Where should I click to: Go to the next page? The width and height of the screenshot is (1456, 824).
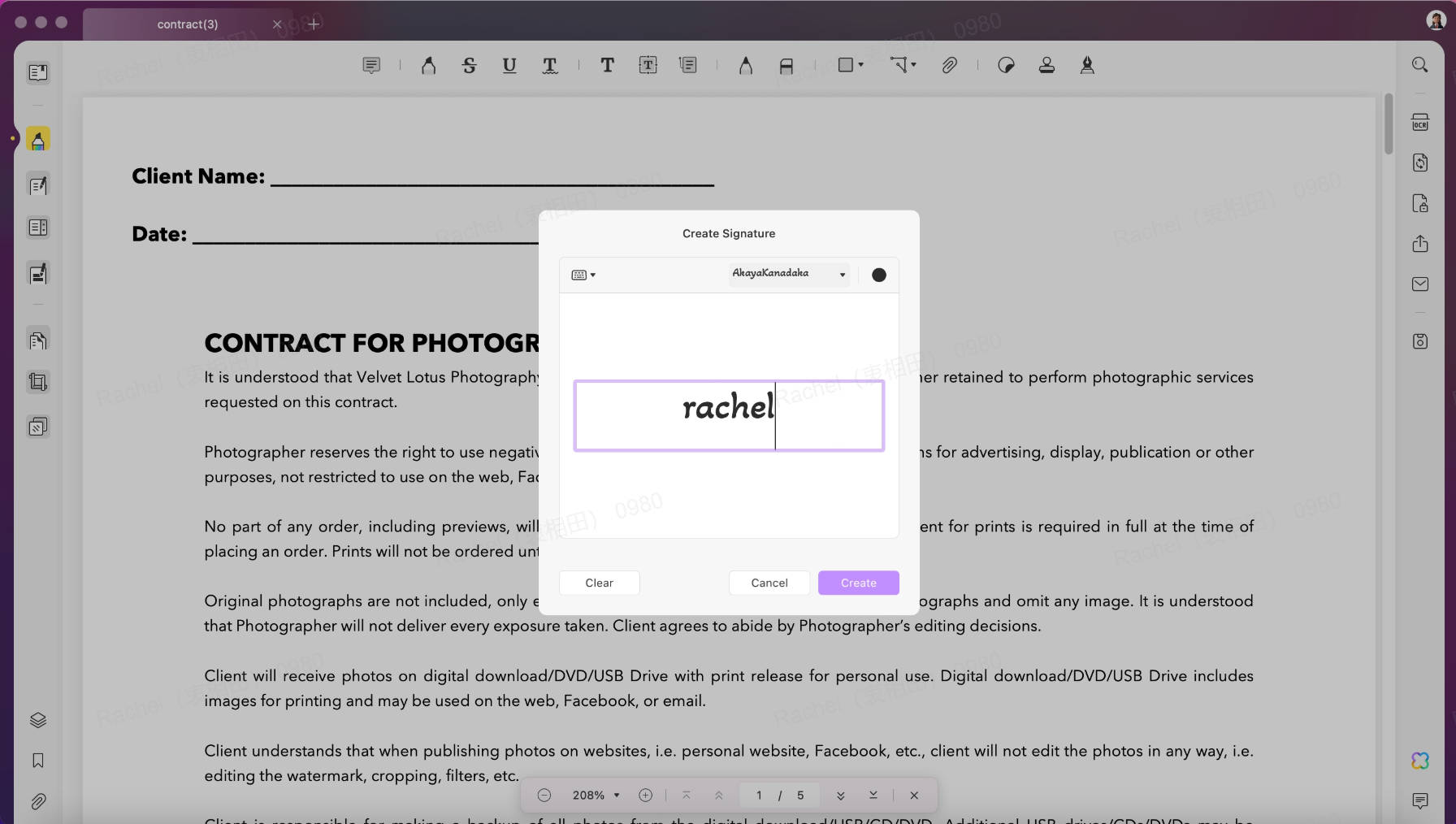[x=841, y=795]
